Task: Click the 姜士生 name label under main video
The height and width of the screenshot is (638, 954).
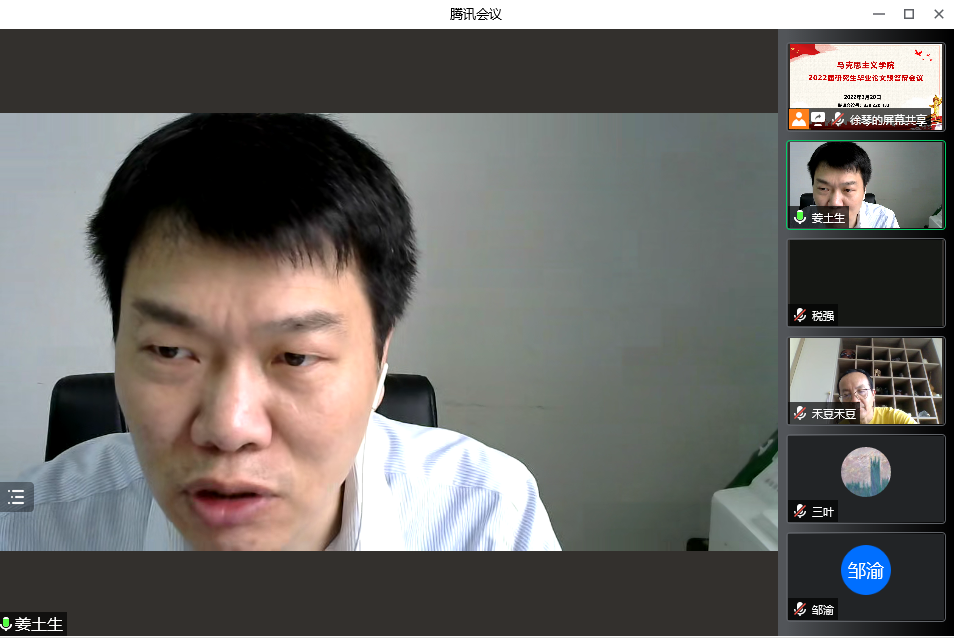Action: (x=39, y=624)
